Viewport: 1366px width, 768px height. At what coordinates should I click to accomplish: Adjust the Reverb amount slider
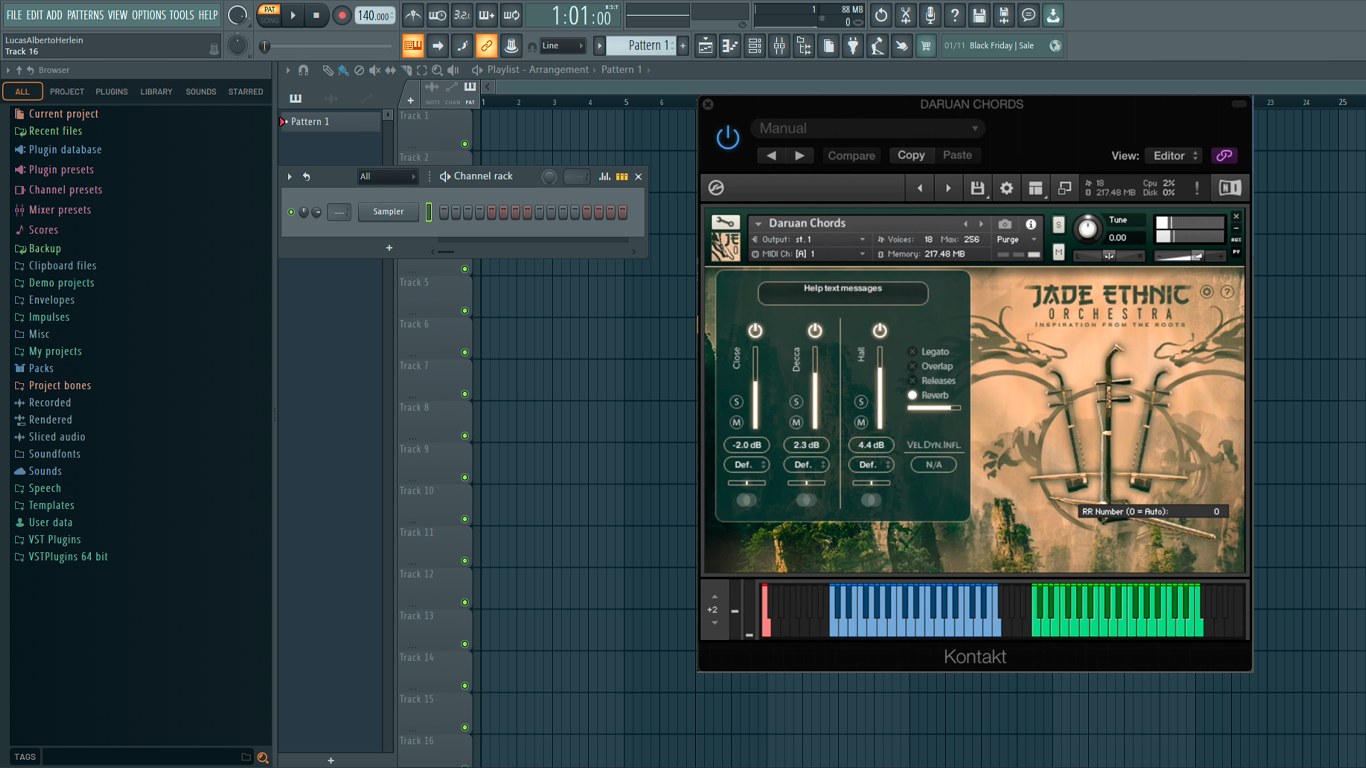[x=934, y=408]
